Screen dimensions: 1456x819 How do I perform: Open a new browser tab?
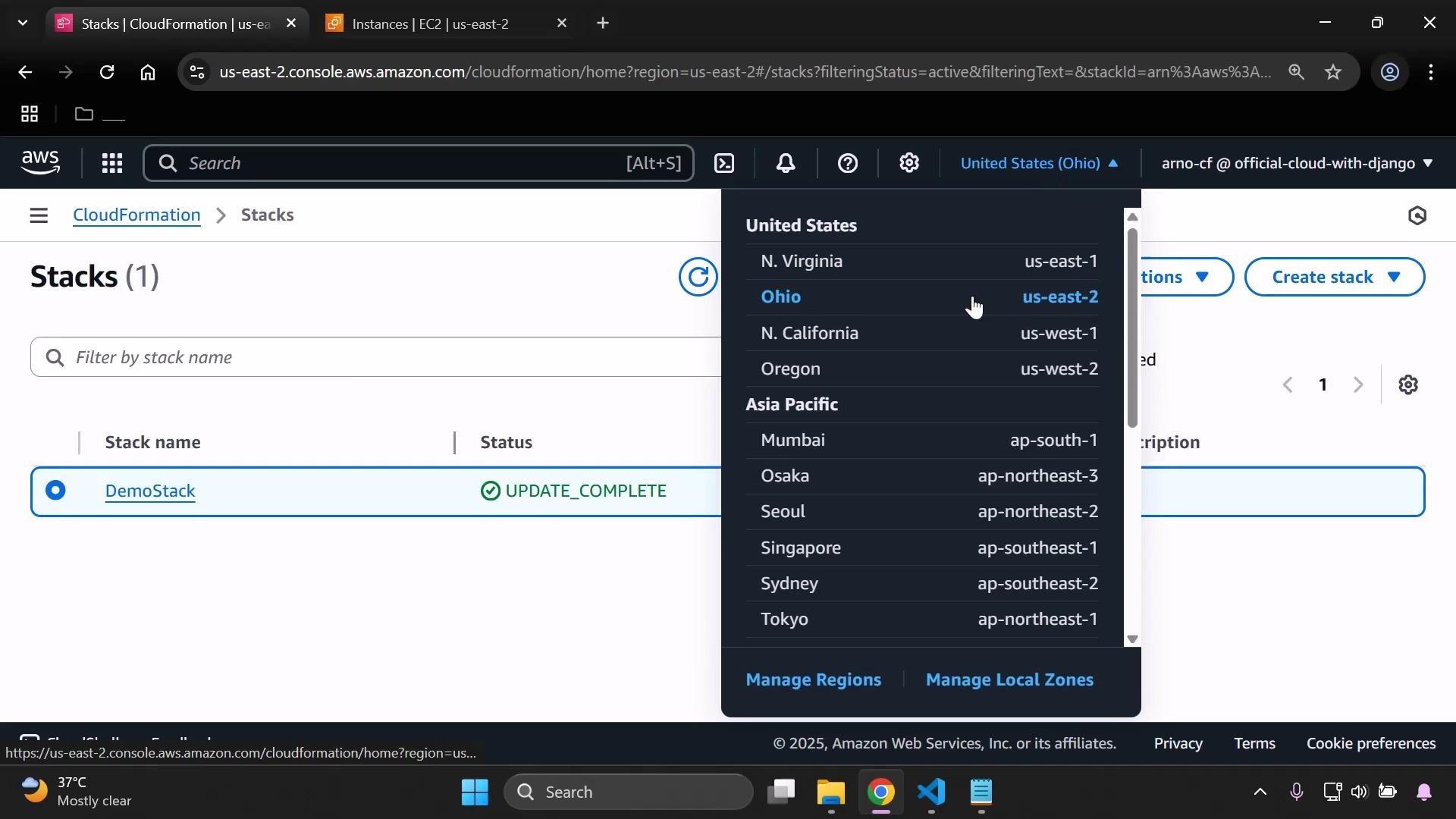(603, 24)
